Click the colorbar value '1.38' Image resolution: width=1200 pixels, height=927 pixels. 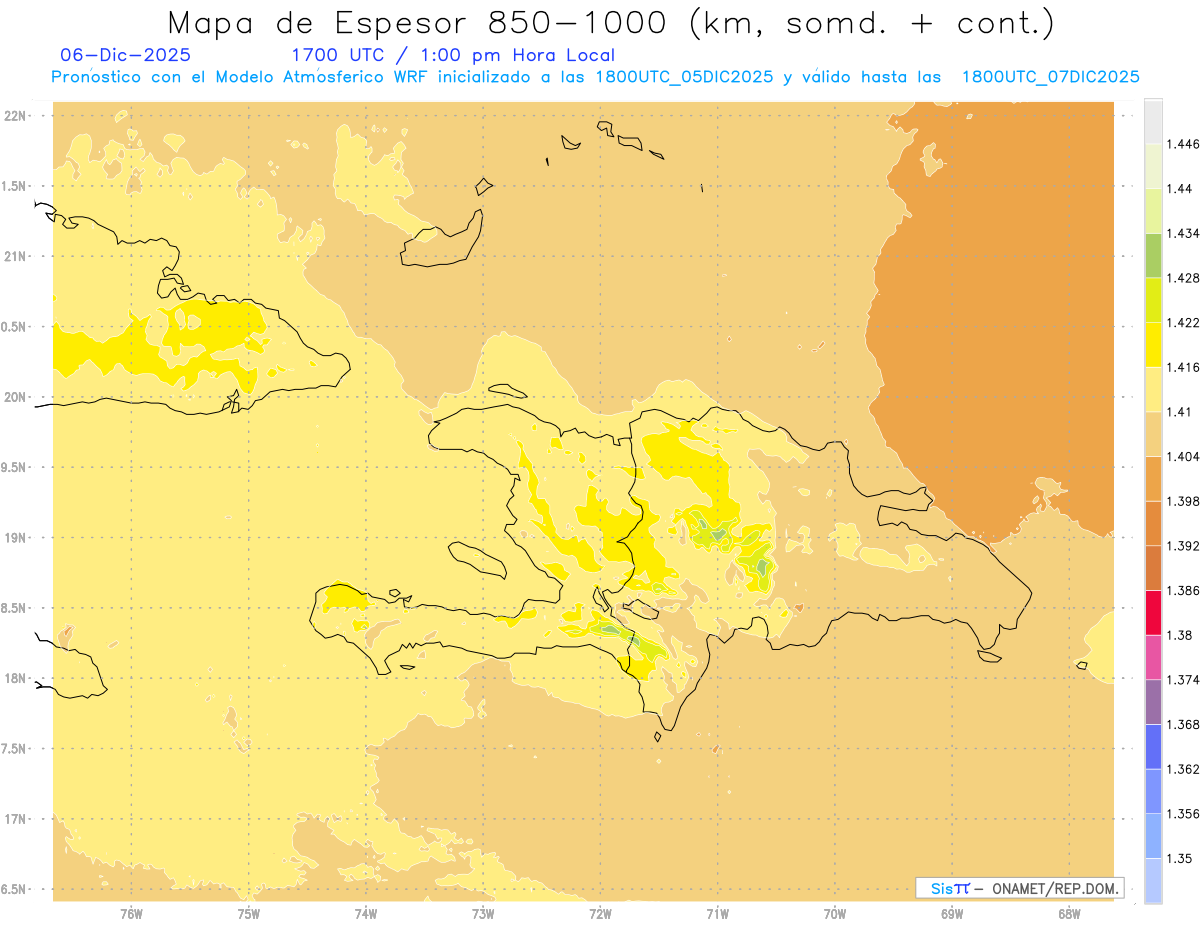(x=1181, y=635)
